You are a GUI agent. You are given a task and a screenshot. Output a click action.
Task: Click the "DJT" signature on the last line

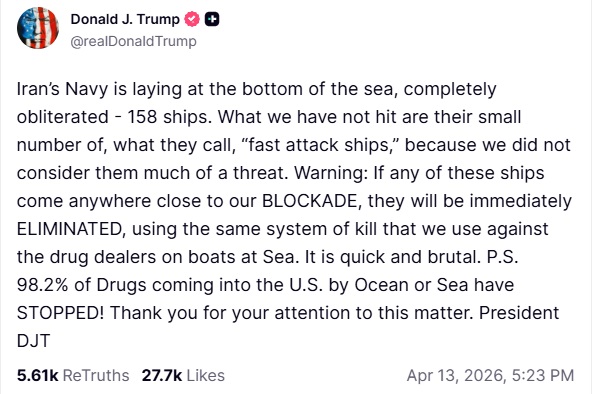33,341
